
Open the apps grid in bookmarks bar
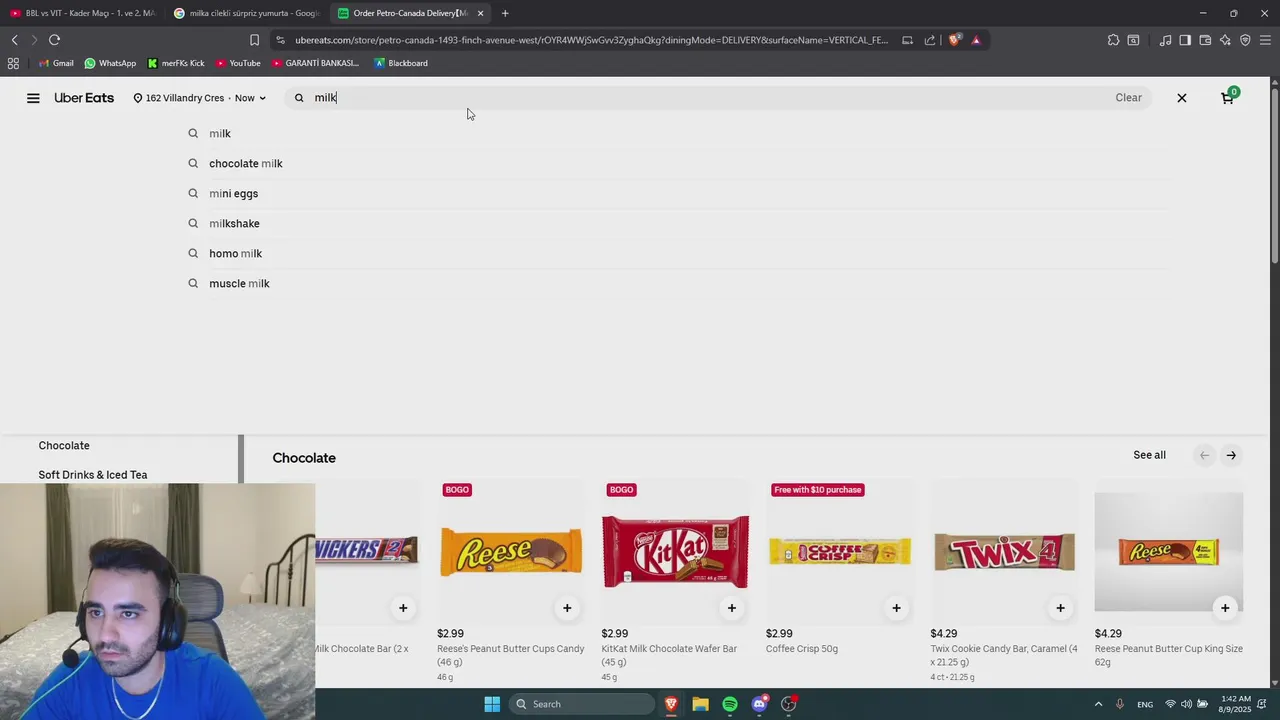click(13, 63)
